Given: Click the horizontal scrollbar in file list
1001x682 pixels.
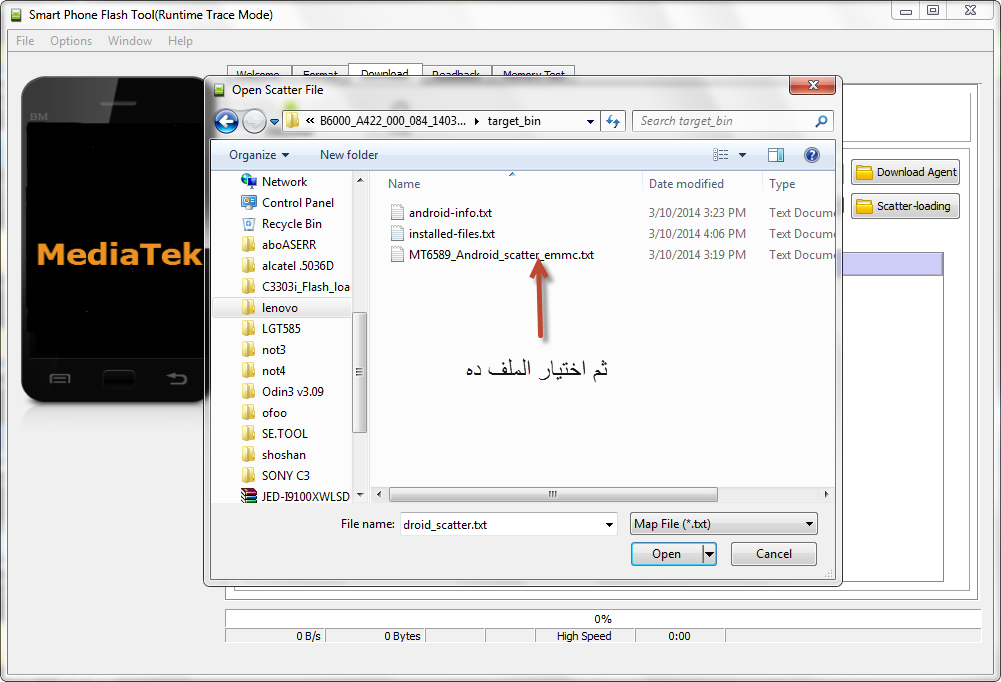Looking at the screenshot, I should [x=553, y=494].
